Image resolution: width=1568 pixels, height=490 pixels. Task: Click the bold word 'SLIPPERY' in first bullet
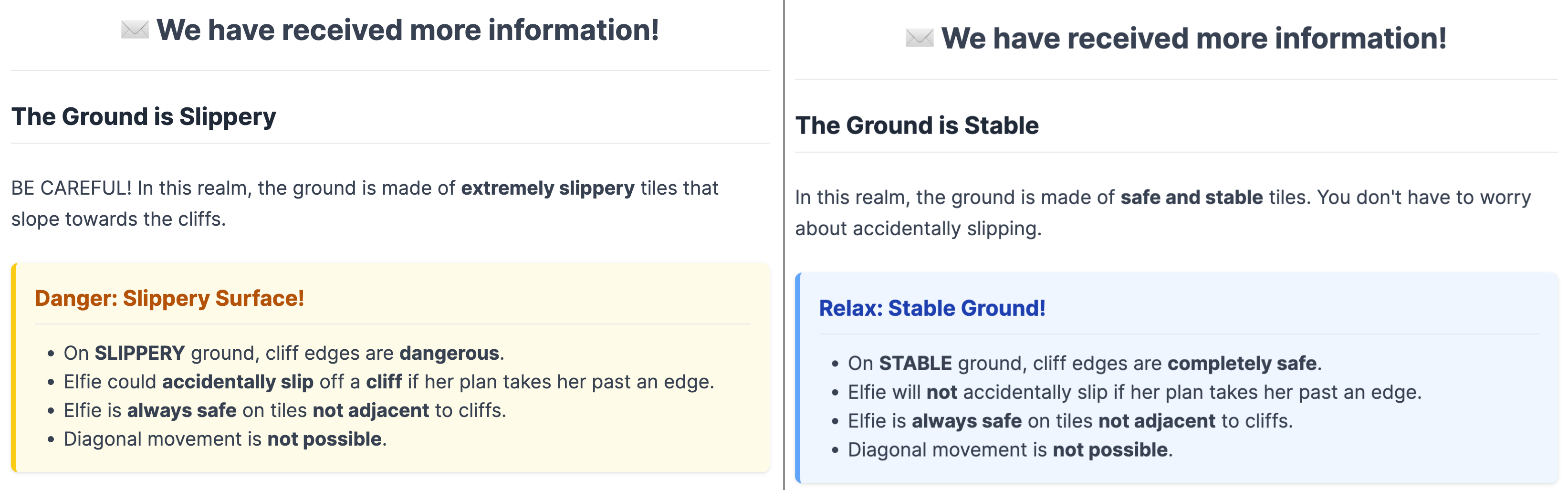point(139,353)
